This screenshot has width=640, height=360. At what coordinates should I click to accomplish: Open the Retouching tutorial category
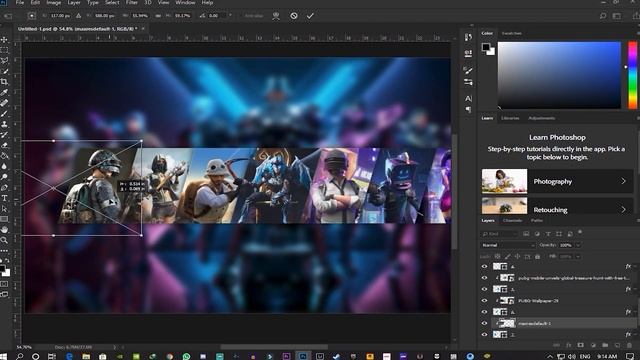point(557,207)
